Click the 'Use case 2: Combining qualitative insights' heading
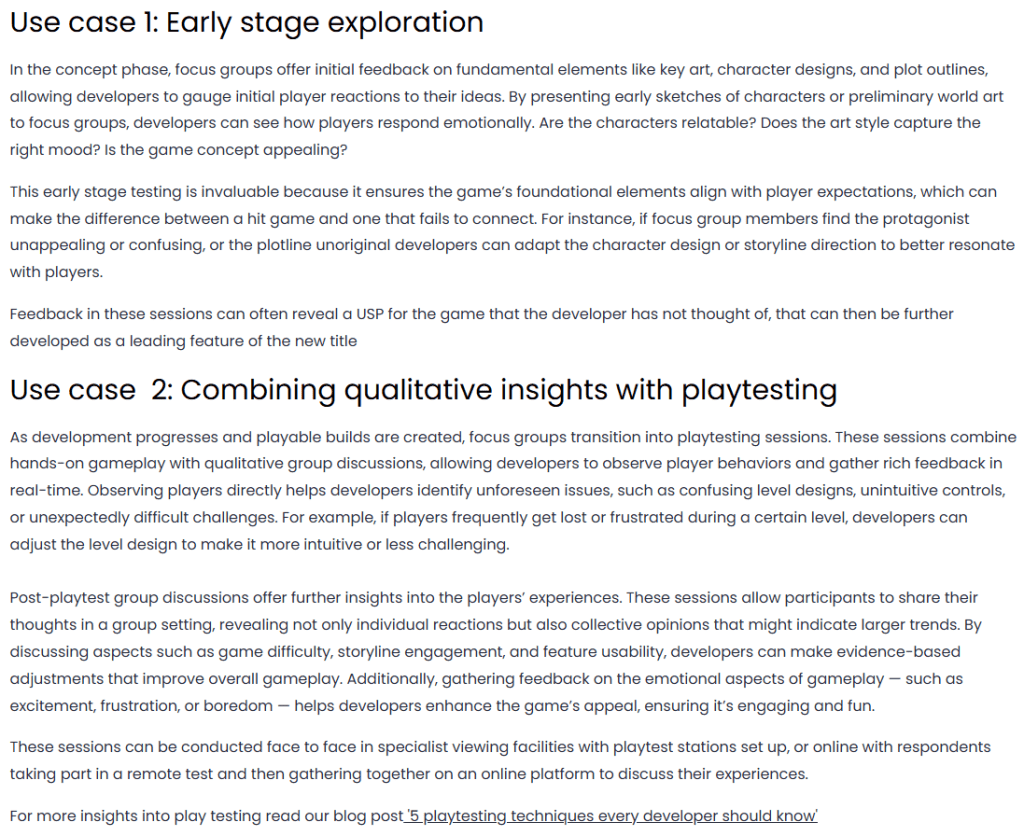1024x836 pixels. pyautogui.click(x=423, y=390)
